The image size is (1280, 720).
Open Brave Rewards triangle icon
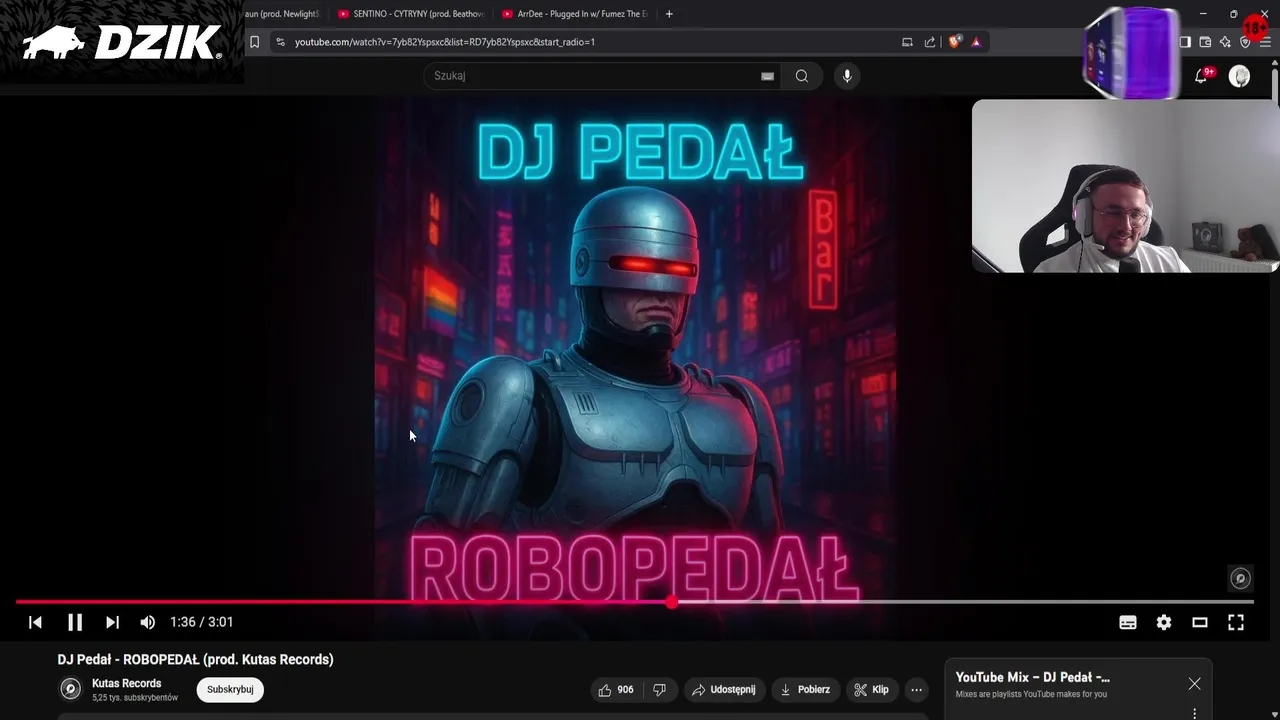pos(976,42)
